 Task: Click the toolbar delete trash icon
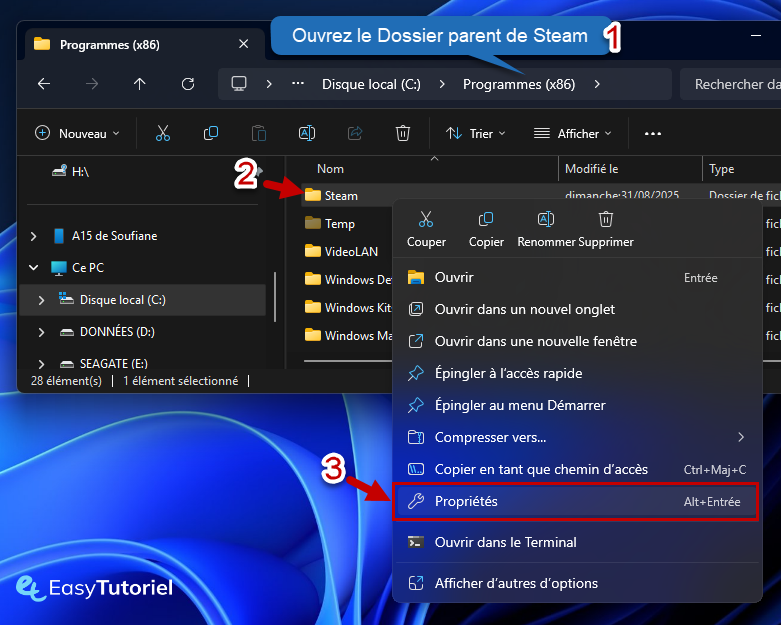[x=403, y=133]
